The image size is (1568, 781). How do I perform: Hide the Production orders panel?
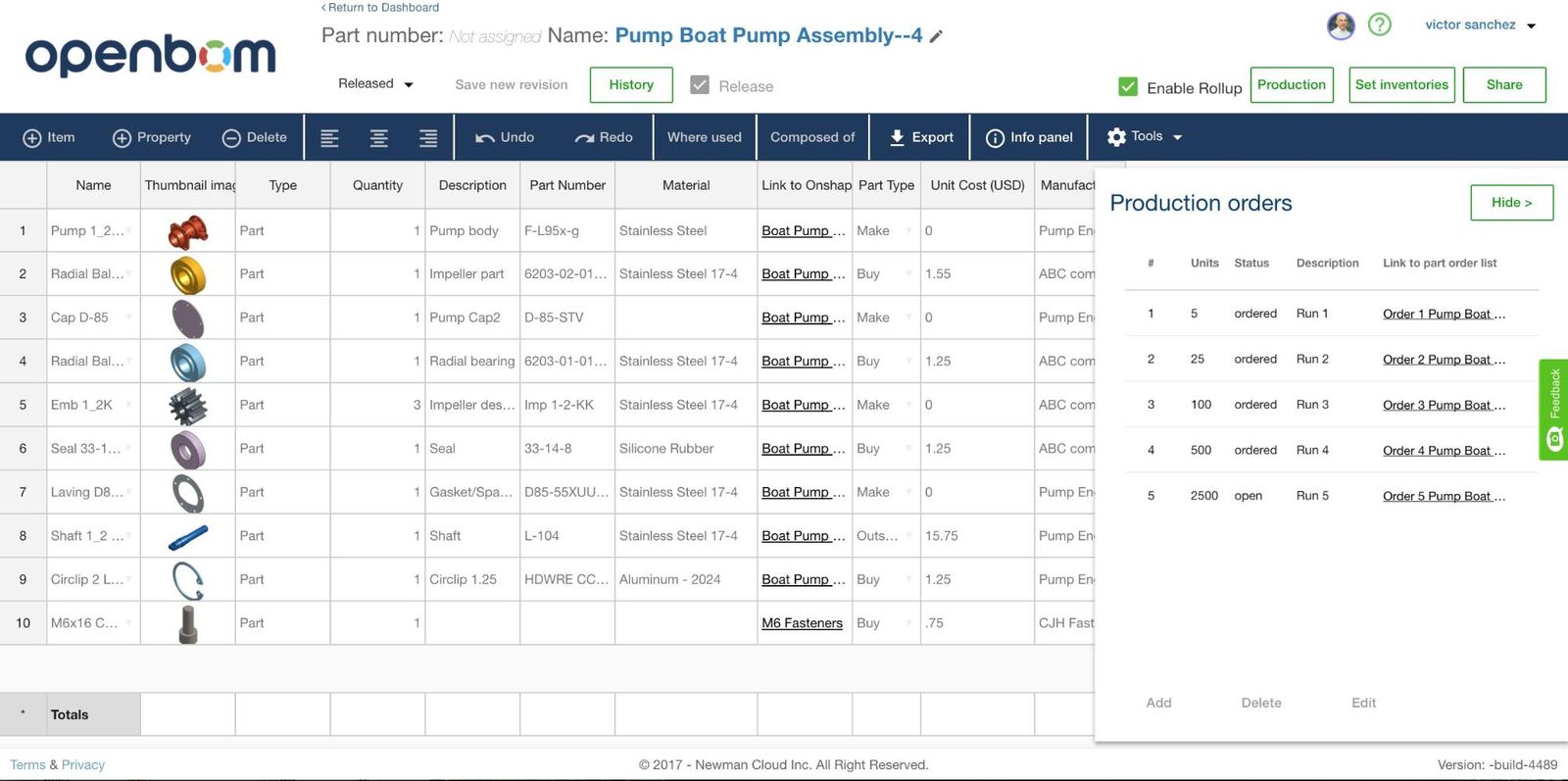(x=1511, y=203)
